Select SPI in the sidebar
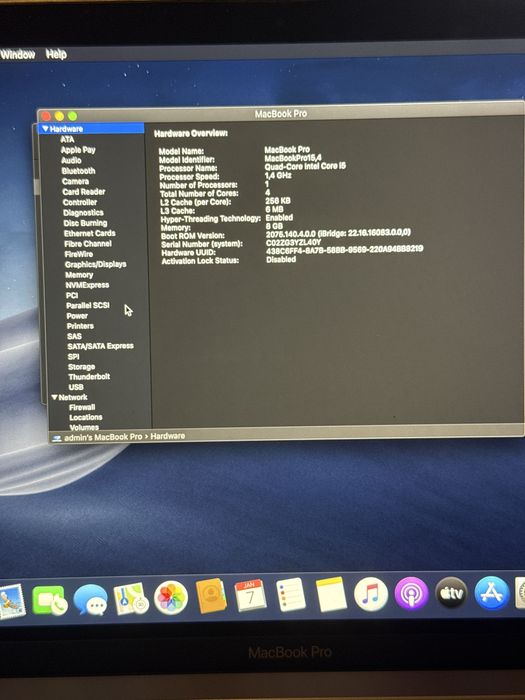The image size is (525, 700). pyautogui.click(x=74, y=356)
